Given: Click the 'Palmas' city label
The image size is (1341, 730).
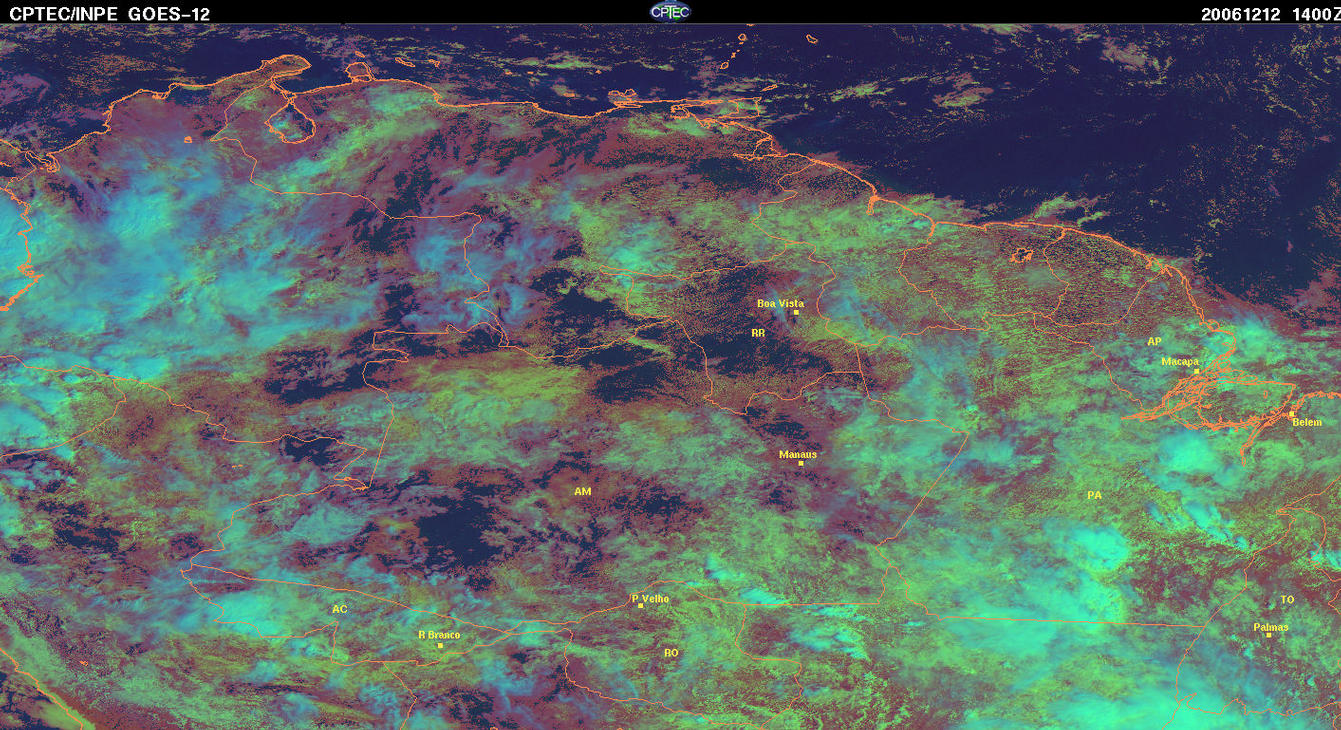Looking at the screenshot, I should tap(1271, 628).
